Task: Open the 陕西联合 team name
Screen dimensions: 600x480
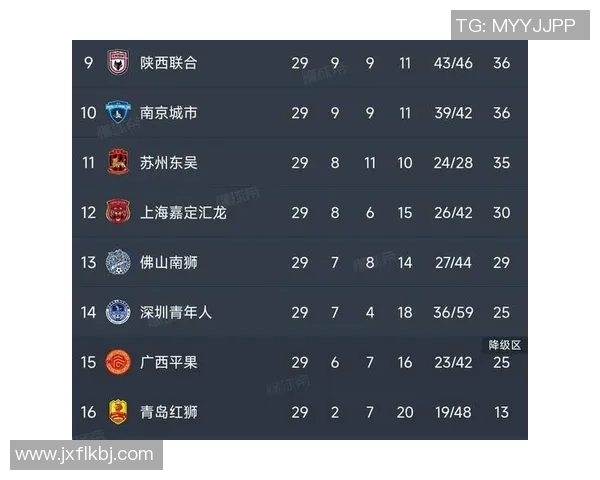Action: [x=168, y=63]
